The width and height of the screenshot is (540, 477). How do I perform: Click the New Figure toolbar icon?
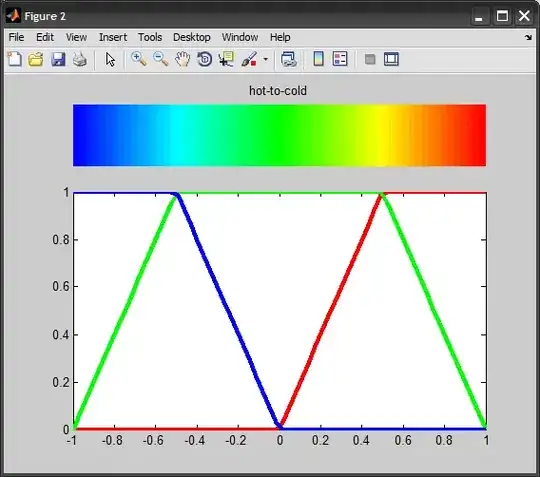click(x=14, y=59)
